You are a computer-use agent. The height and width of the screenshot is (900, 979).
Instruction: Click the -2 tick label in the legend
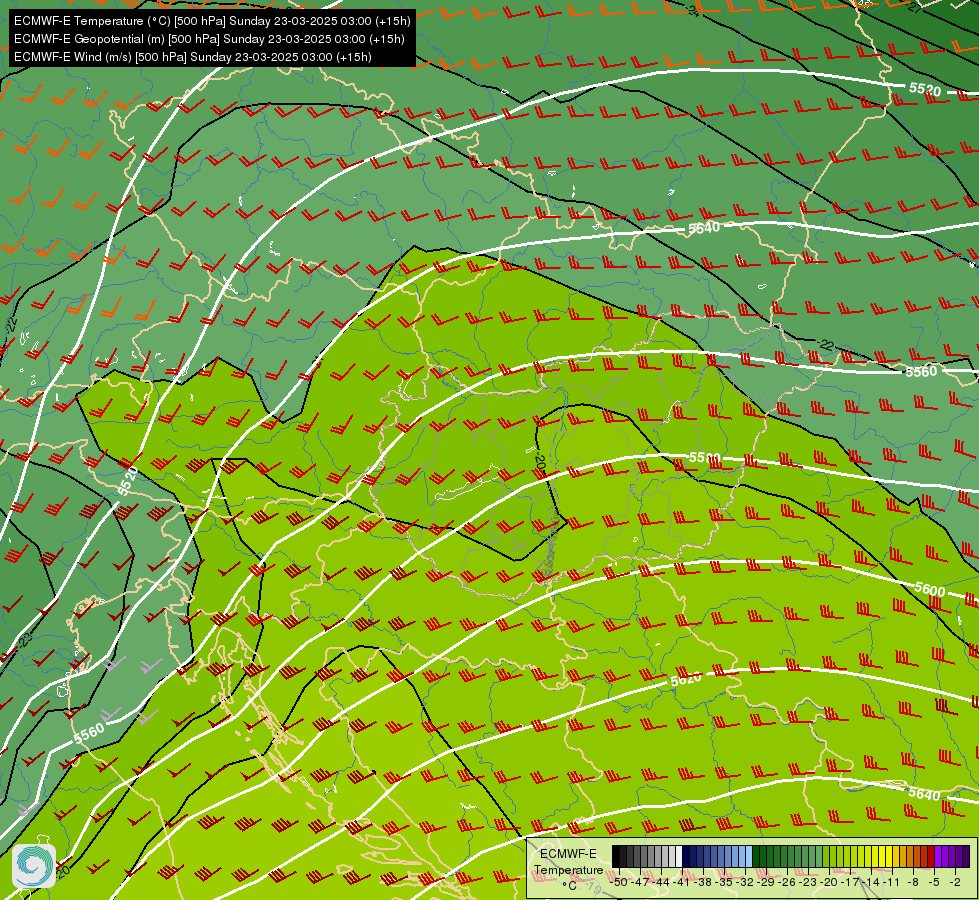point(955,882)
